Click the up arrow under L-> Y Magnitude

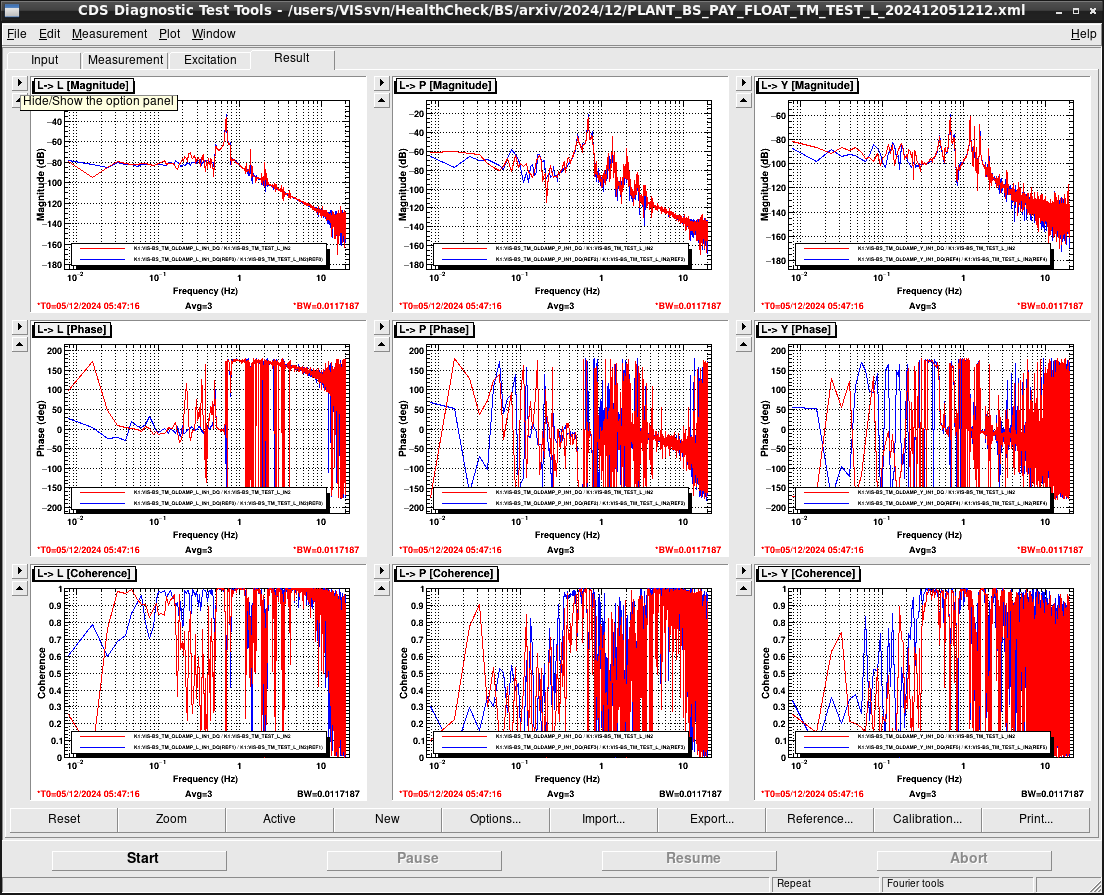pyautogui.click(x=744, y=101)
